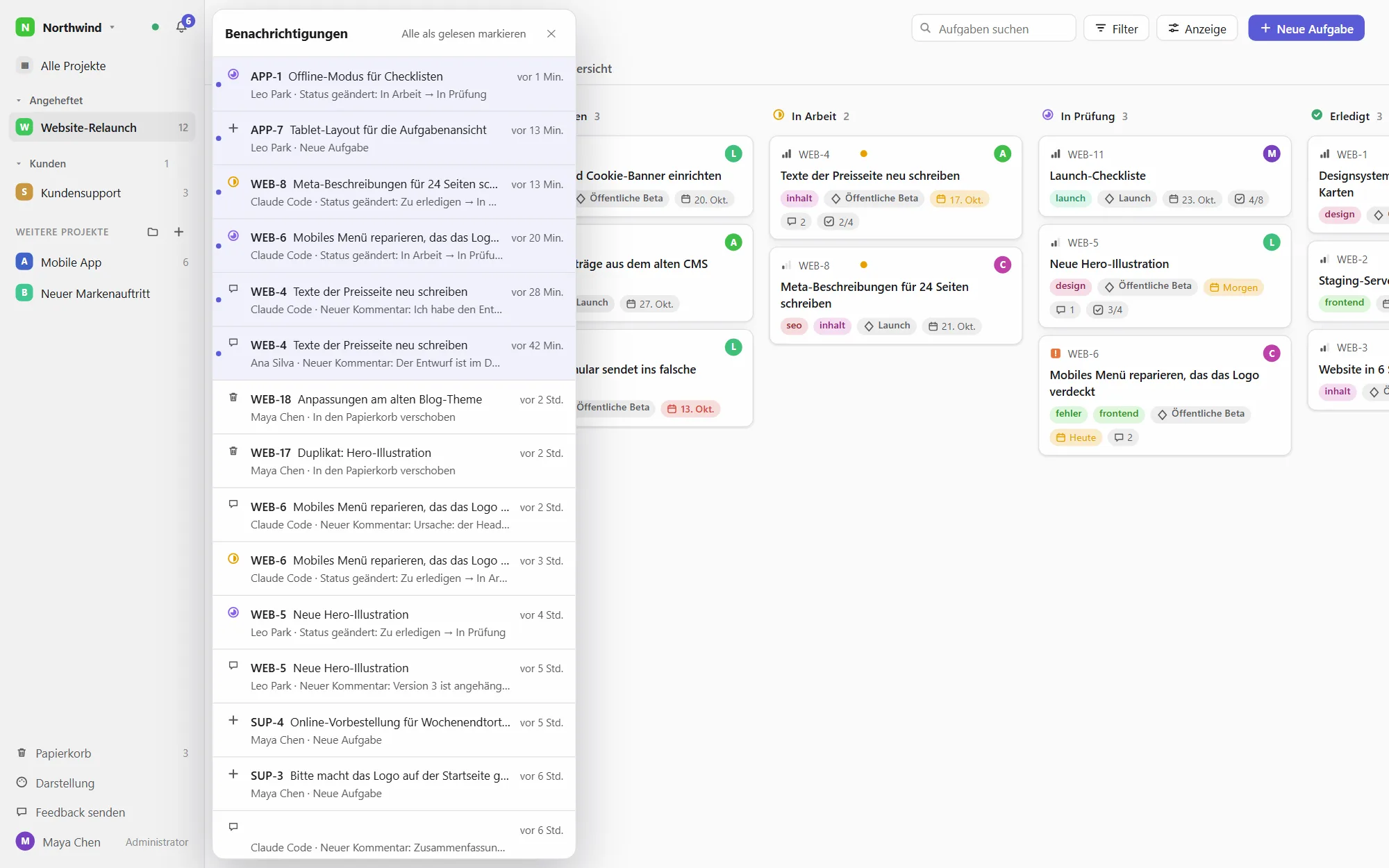Open Darstellung settings

tap(103, 783)
